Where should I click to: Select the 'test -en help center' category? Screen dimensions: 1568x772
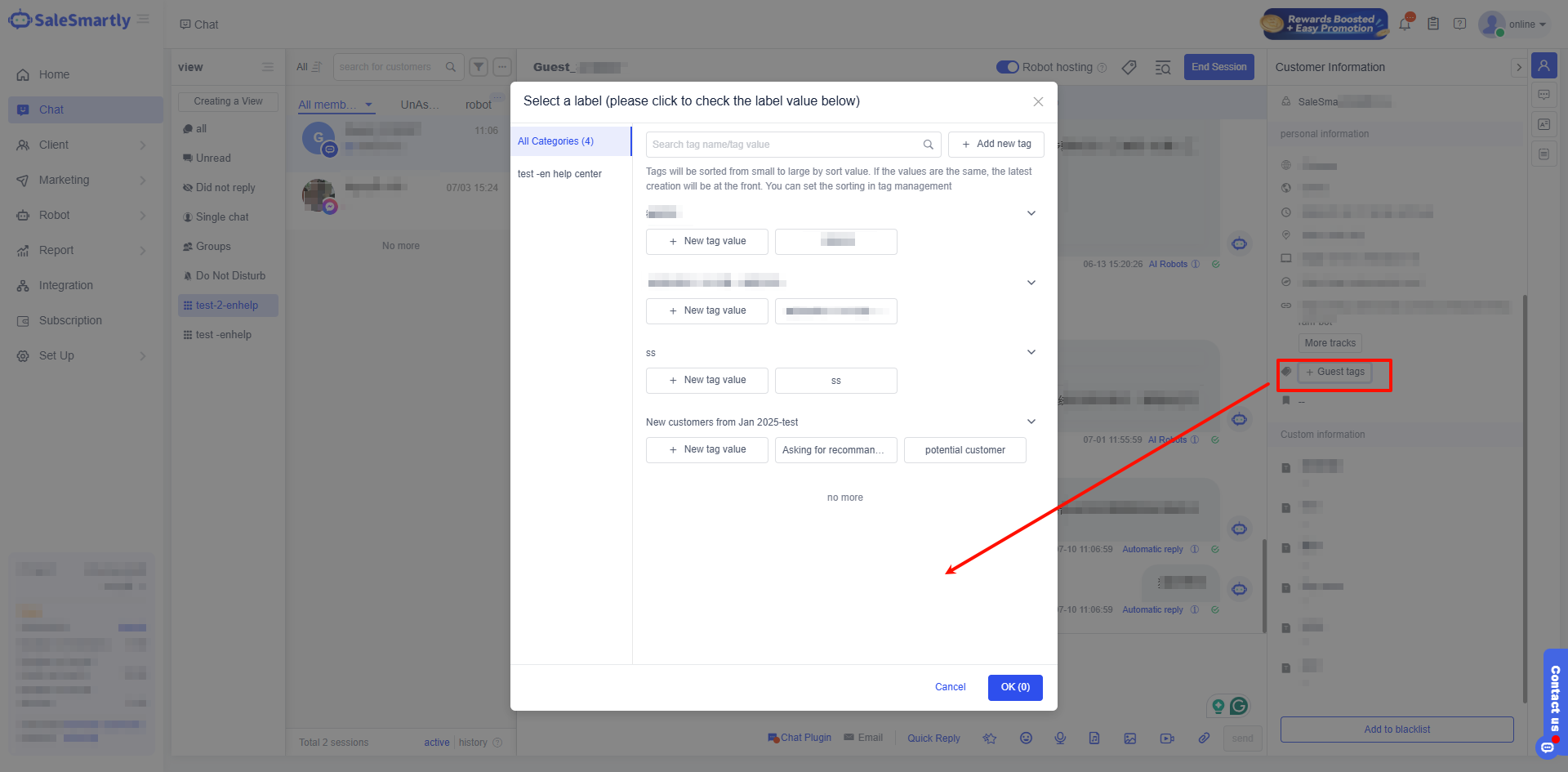pos(559,174)
